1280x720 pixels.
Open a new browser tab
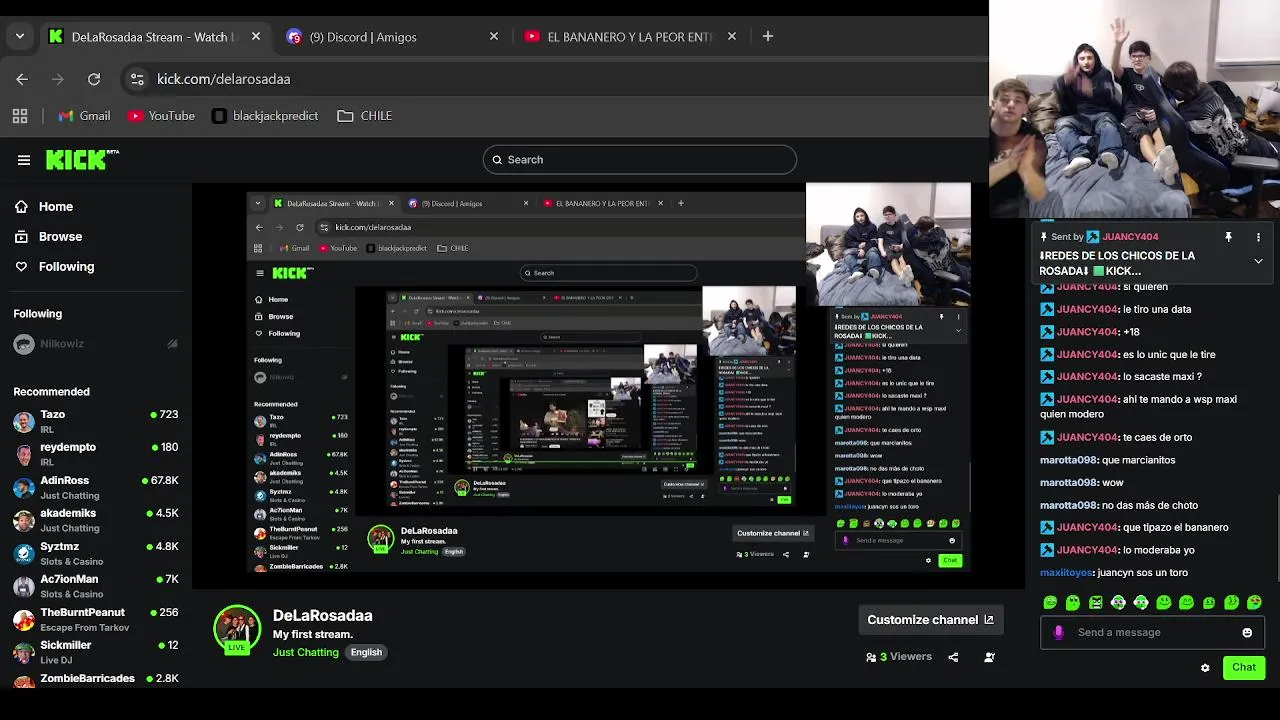(768, 36)
